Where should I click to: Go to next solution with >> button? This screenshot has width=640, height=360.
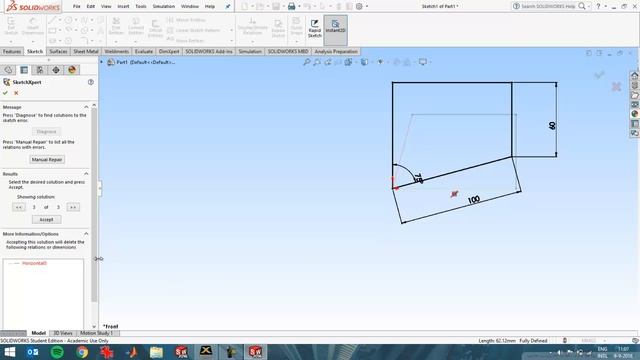(x=73, y=207)
